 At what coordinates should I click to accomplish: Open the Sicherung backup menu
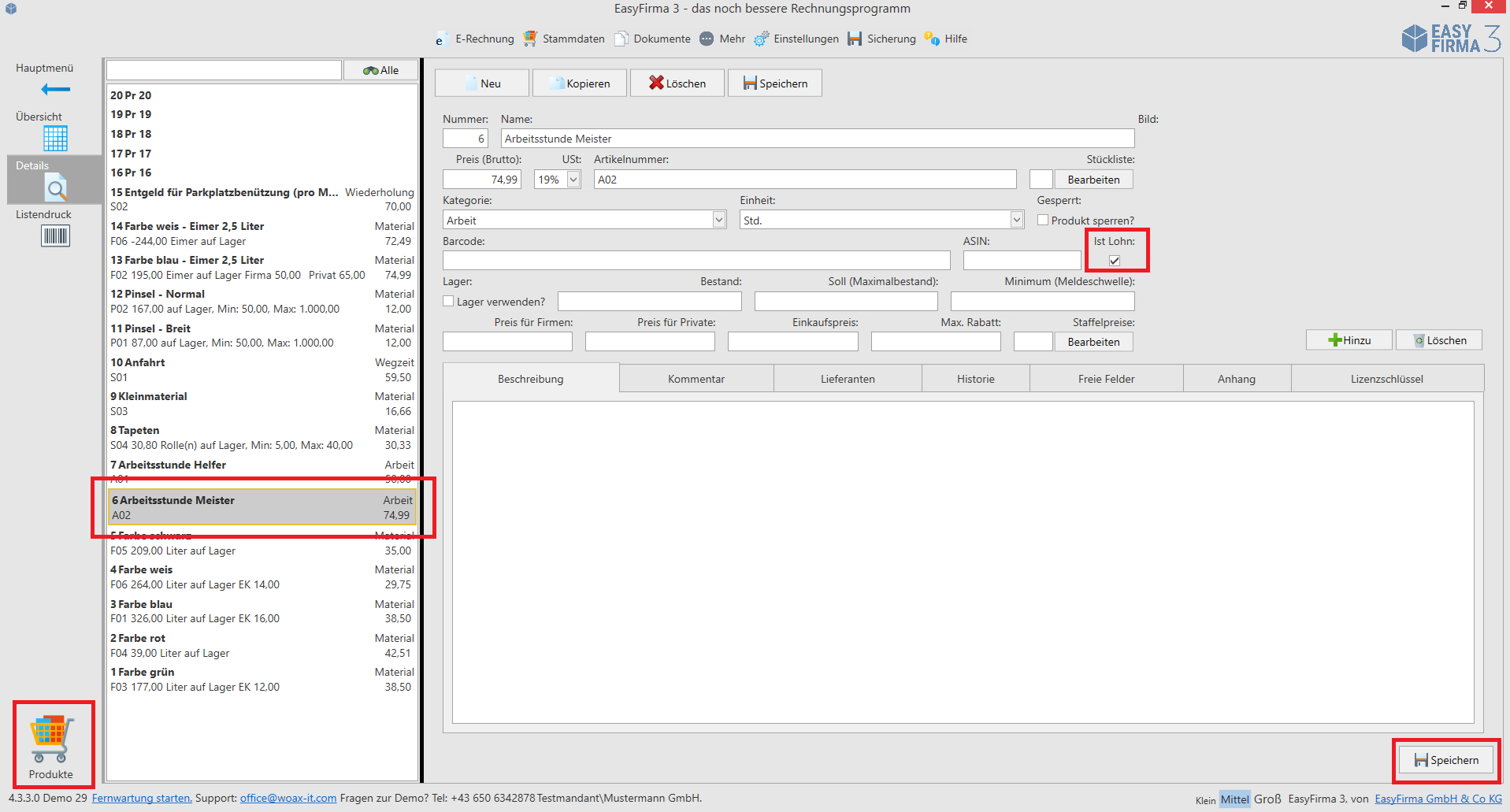(x=882, y=39)
